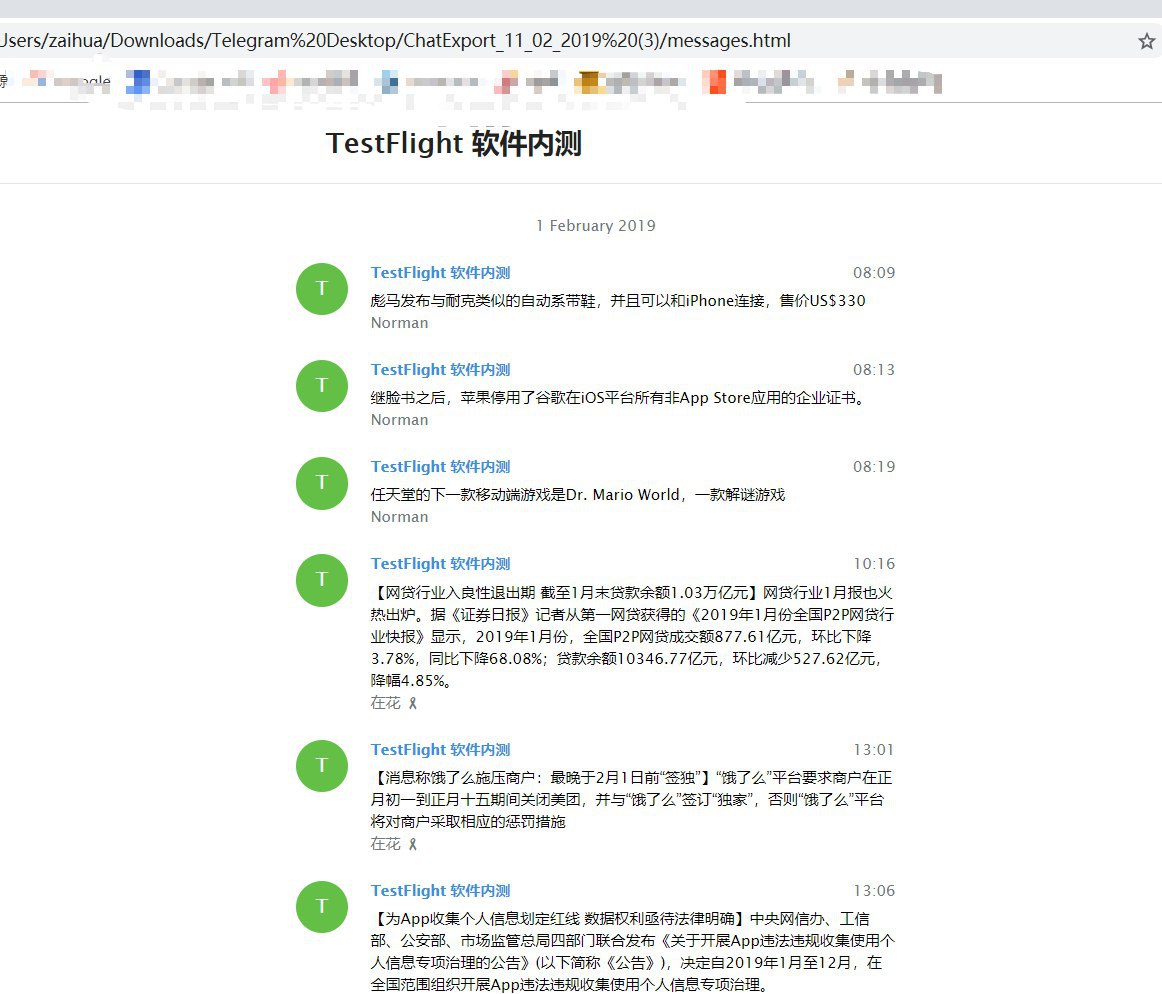This screenshot has height=994, width=1162.
Task: Open the sender name on the 08:13 message
Action: tap(440, 370)
